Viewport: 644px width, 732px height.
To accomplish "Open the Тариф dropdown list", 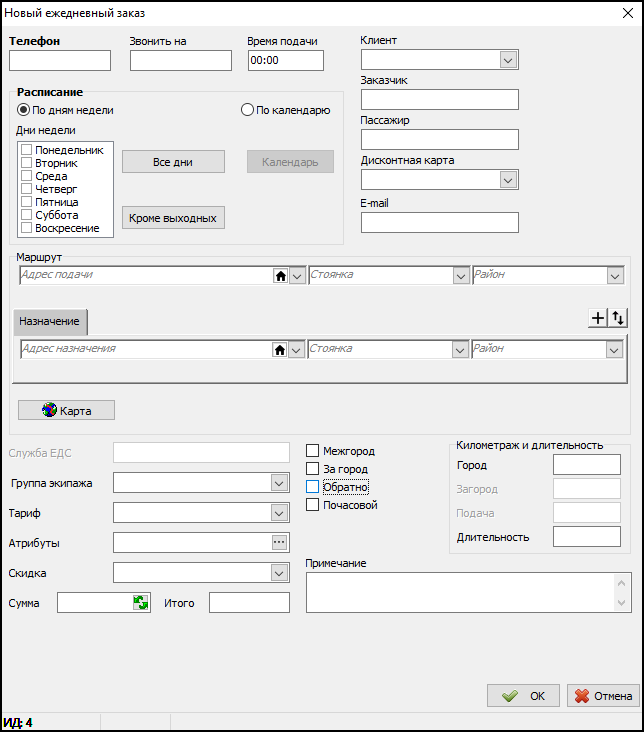I will pyautogui.click(x=279, y=513).
